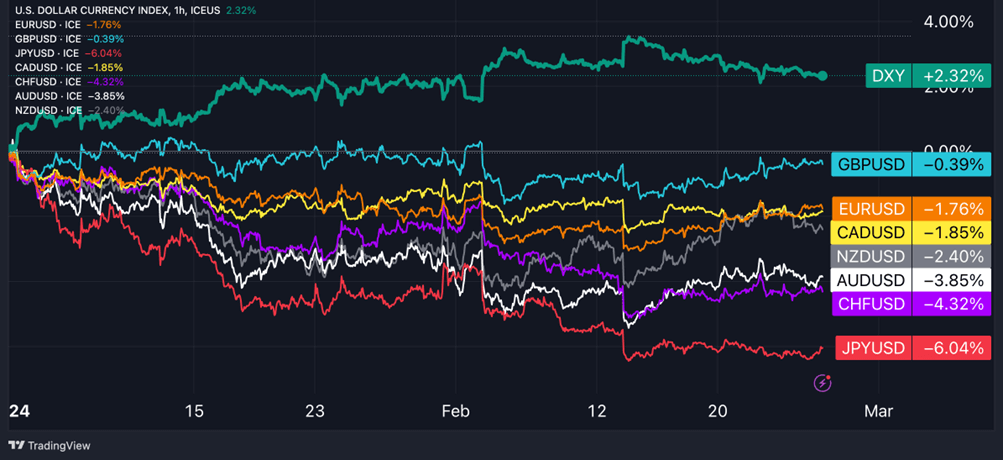Click the TradingView logo icon
The height and width of the screenshot is (460, 1003).
[15, 445]
